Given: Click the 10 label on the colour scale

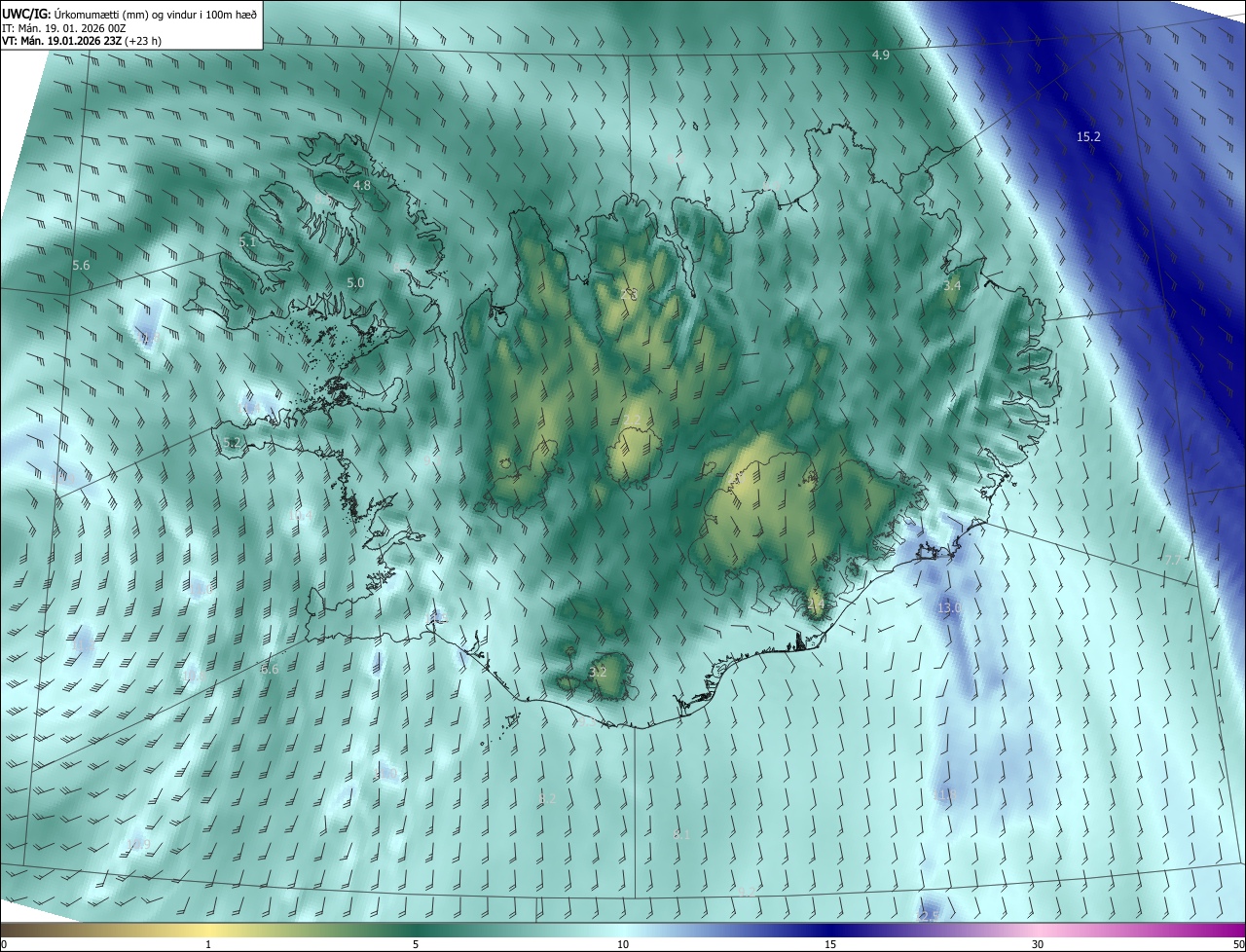Looking at the screenshot, I should click(623, 944).
